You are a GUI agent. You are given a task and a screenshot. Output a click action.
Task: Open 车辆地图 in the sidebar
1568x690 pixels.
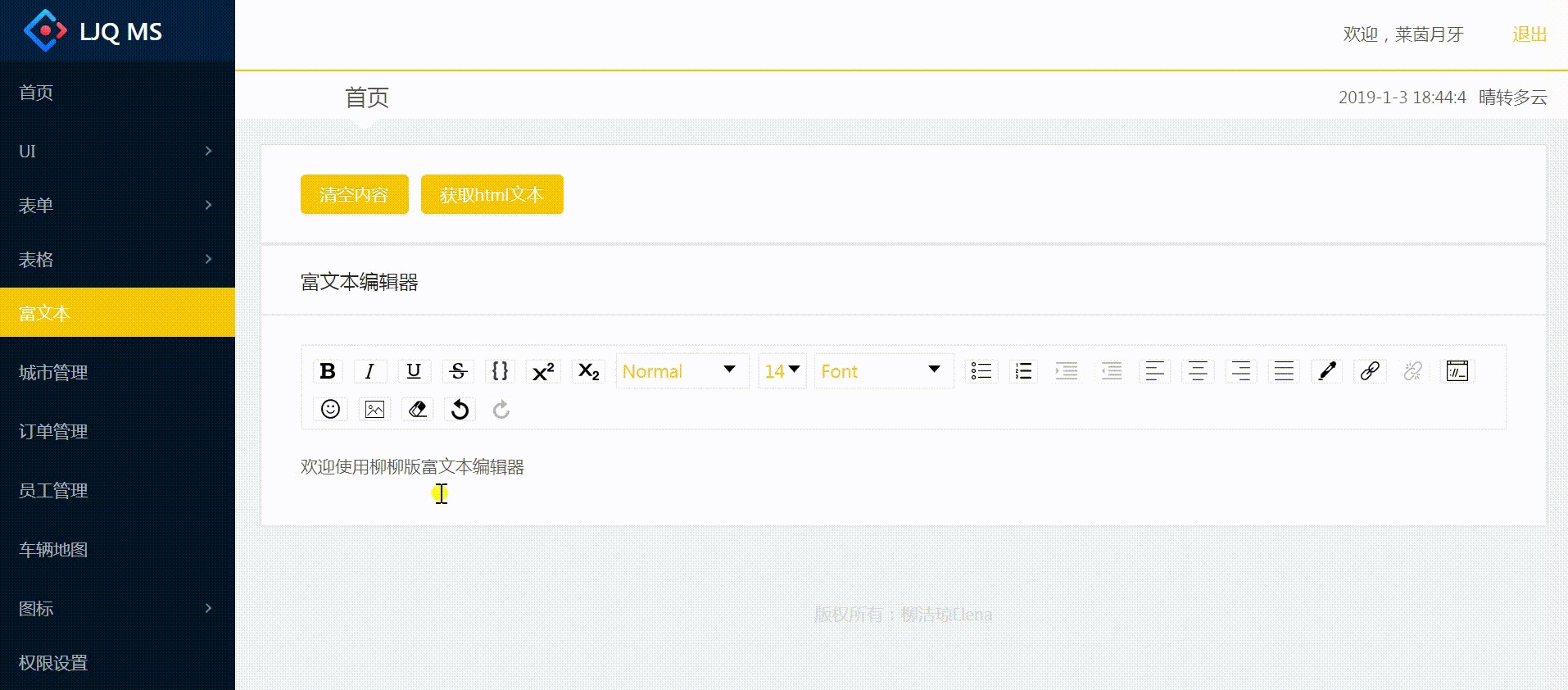(117, 549)
